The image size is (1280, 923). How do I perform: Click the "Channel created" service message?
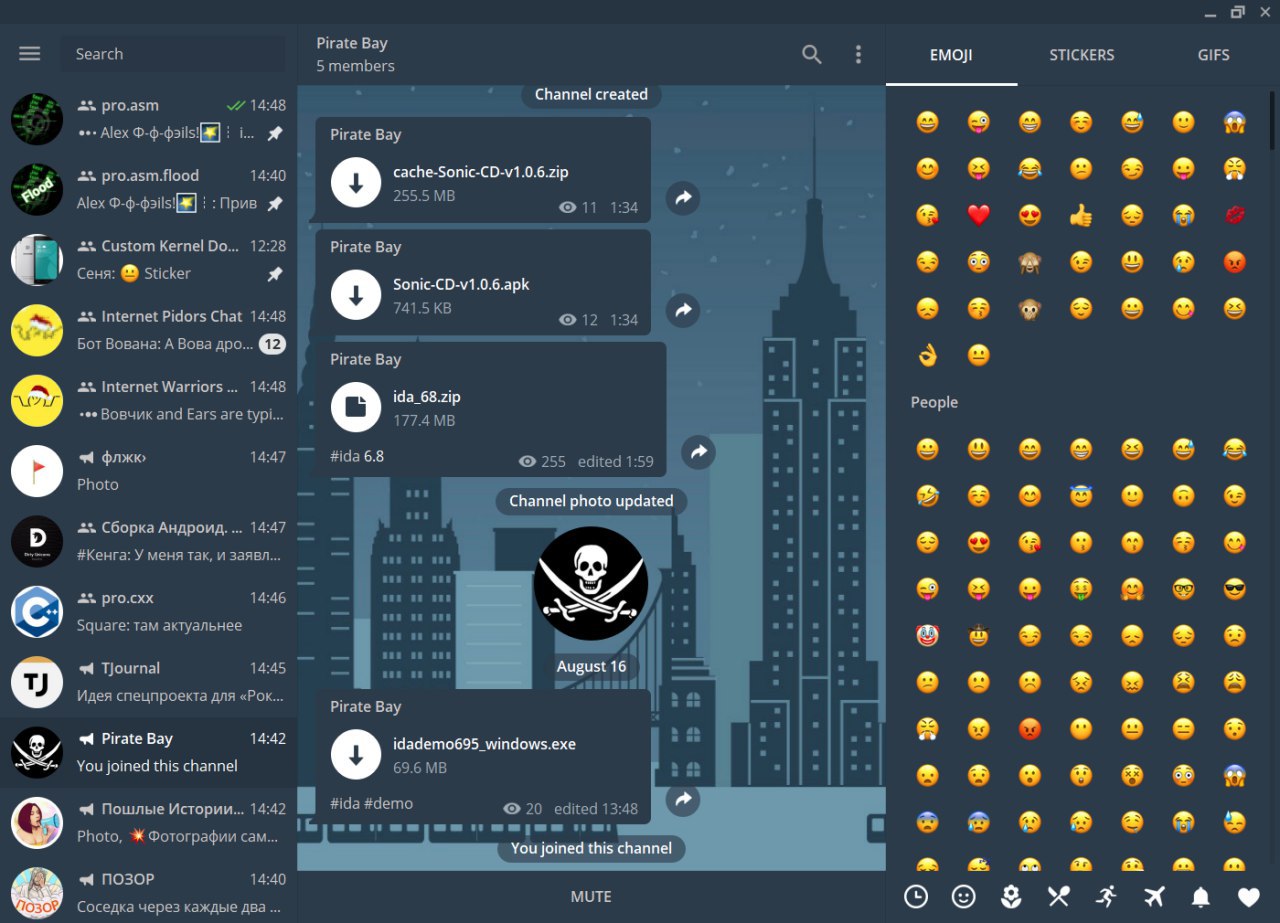591,94
